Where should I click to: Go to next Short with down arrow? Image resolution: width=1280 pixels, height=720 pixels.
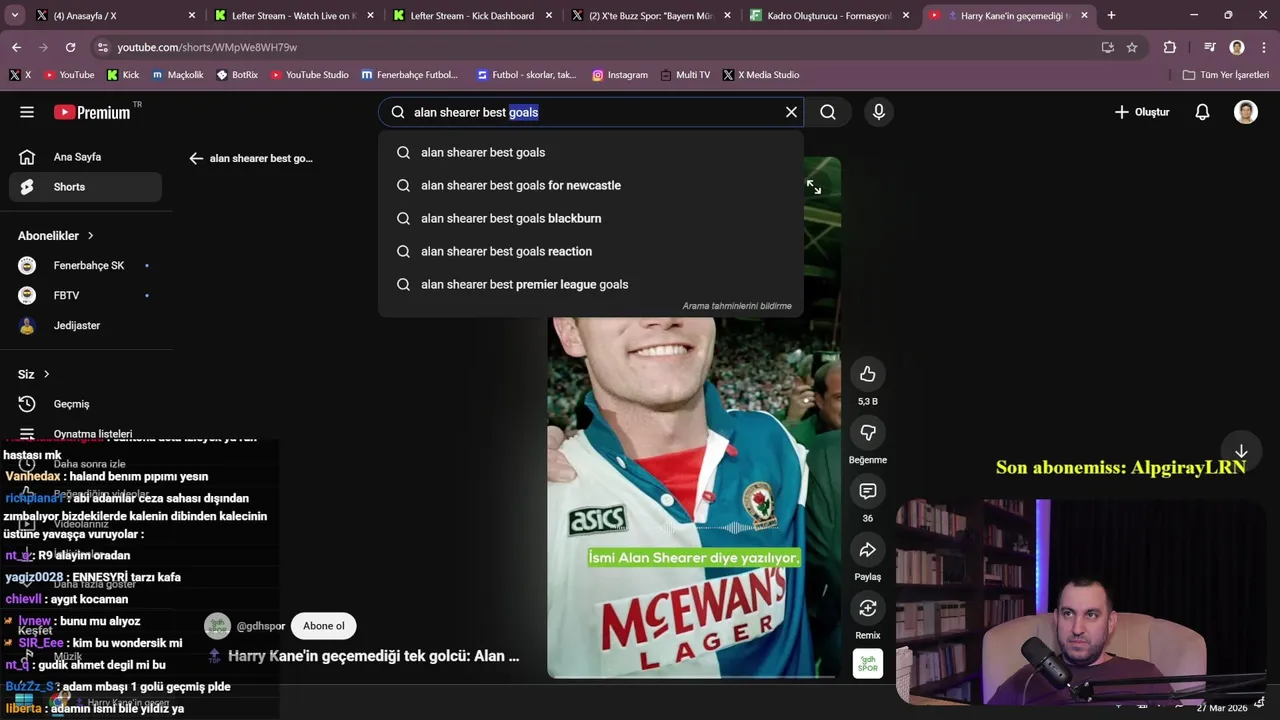[1241, 452]
